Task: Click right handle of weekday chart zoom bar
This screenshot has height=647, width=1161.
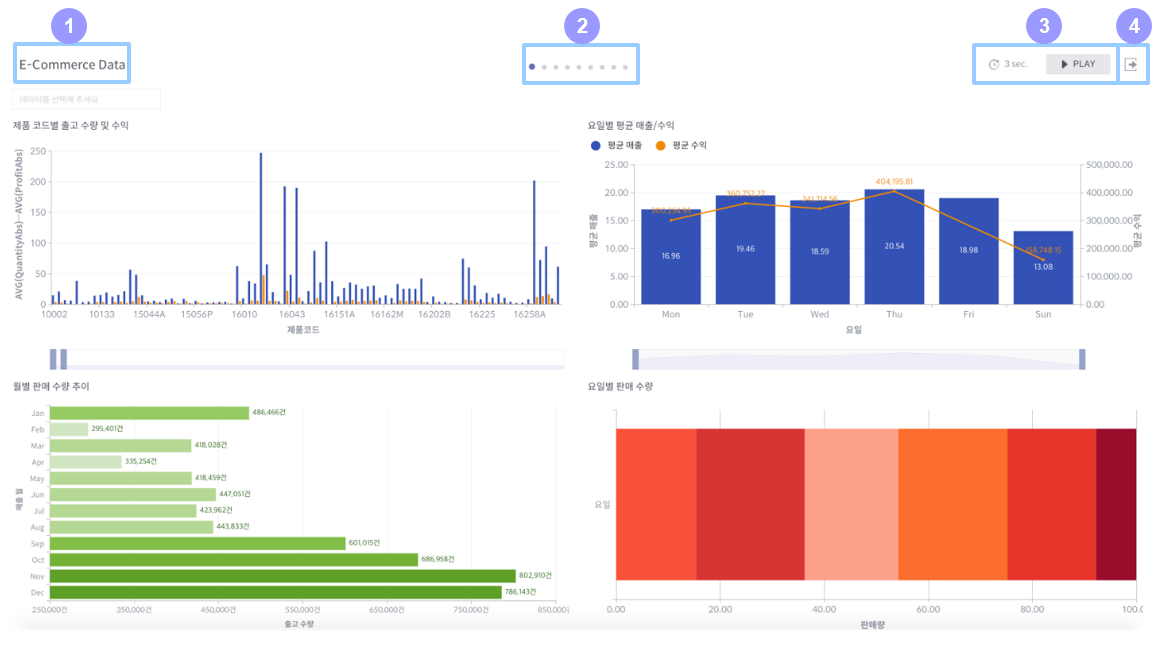Action: click(x=1082, y=359)
